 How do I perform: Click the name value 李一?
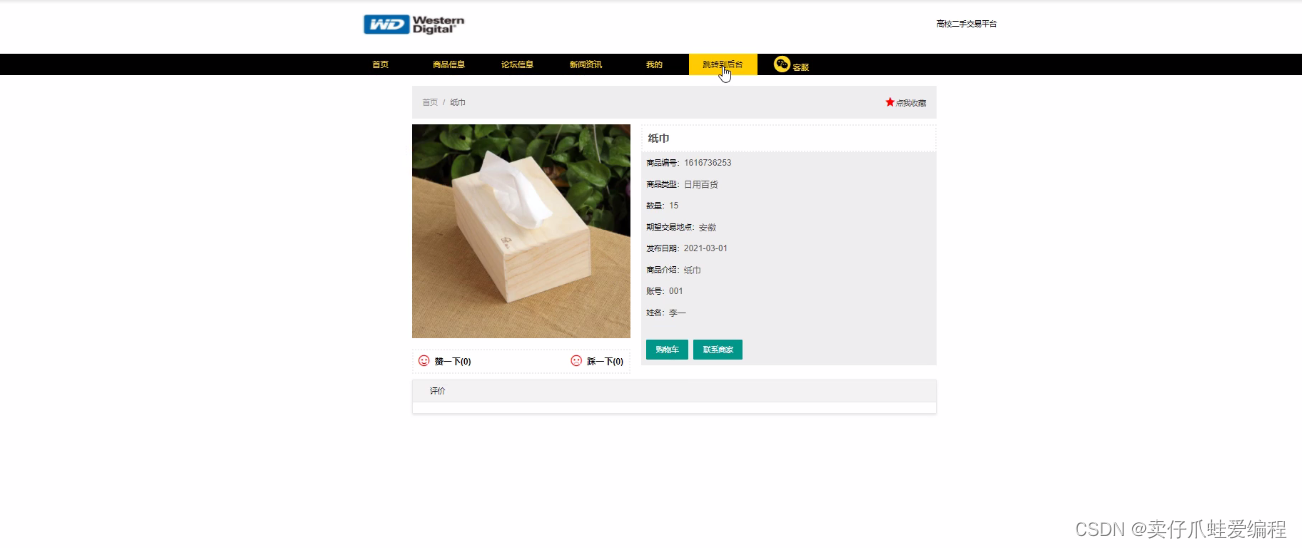[x=678, y=313]
